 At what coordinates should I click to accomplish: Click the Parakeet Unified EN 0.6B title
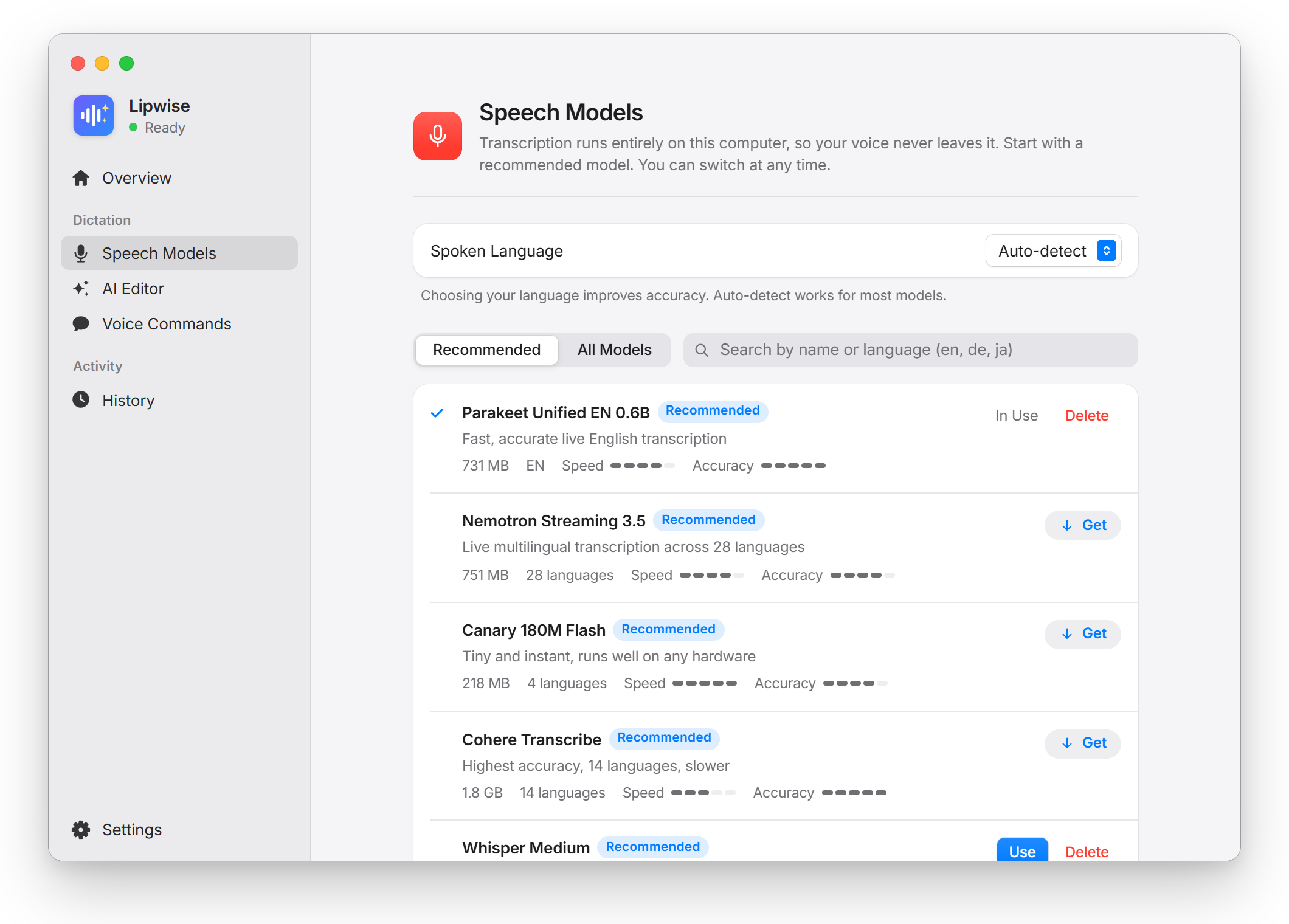(556, 413)
